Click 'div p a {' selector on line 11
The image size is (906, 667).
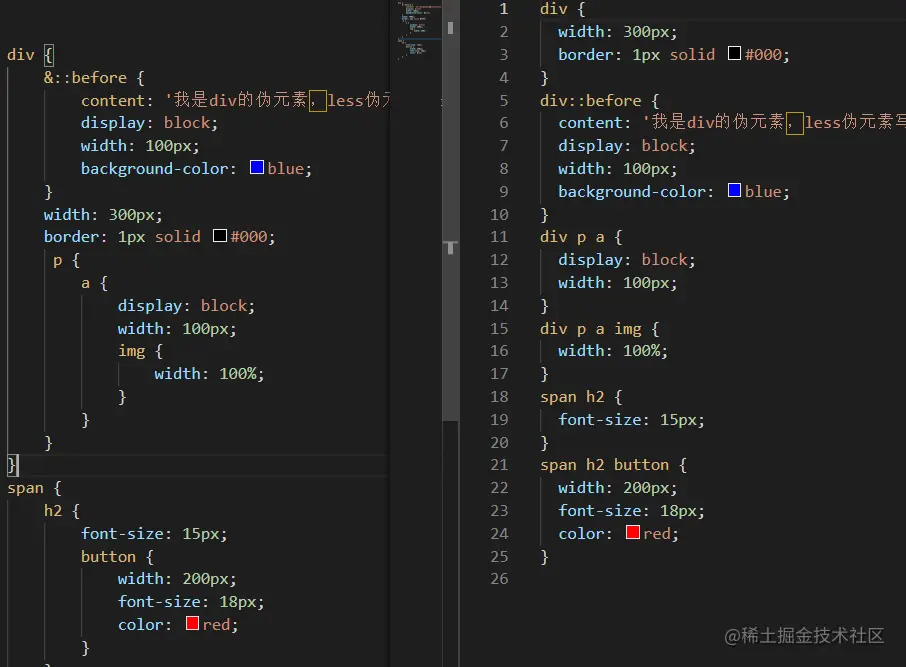tap(581, 237)
